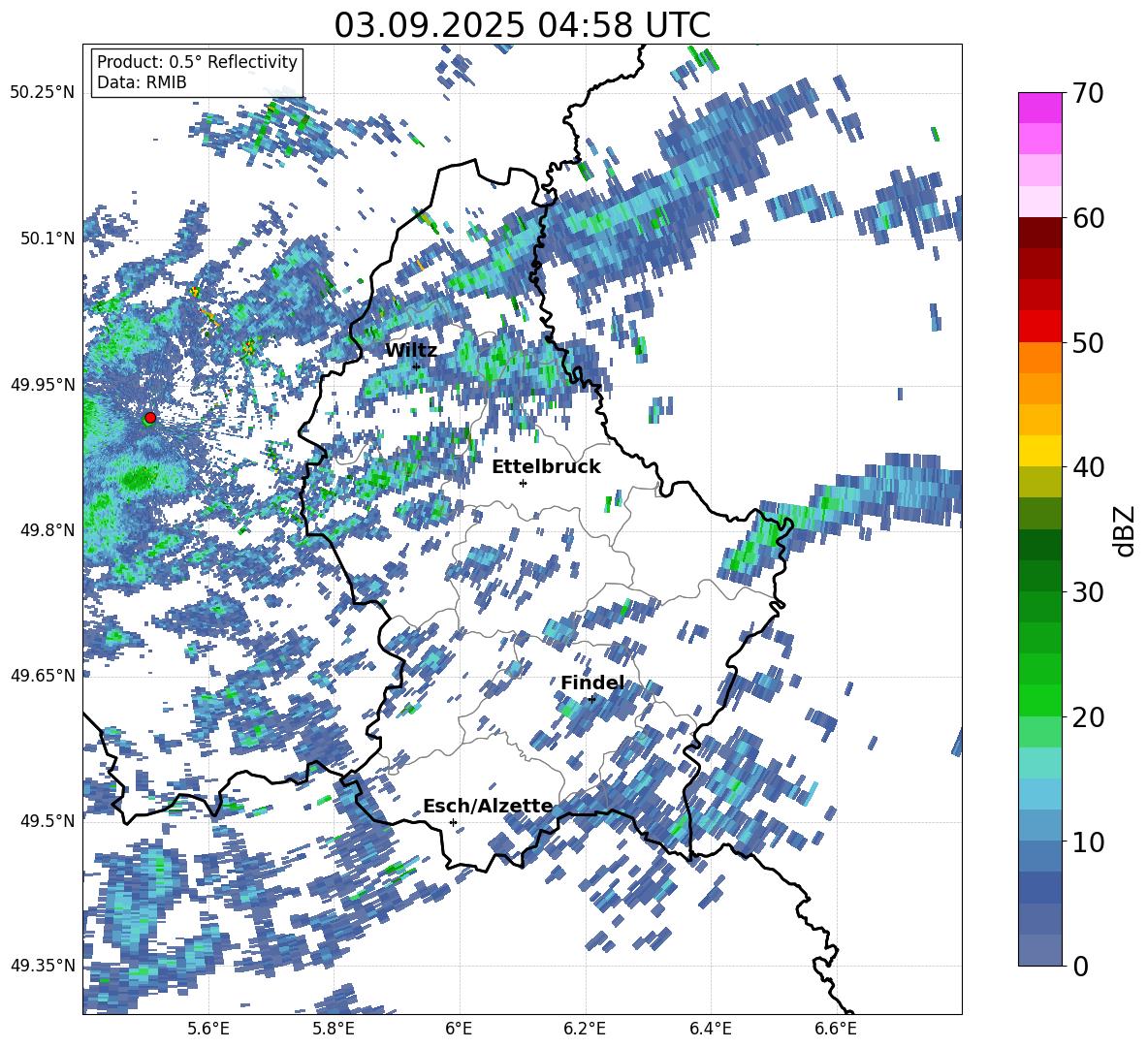
Task: Click the 5.8°E longitude label
Action: 334,1029
